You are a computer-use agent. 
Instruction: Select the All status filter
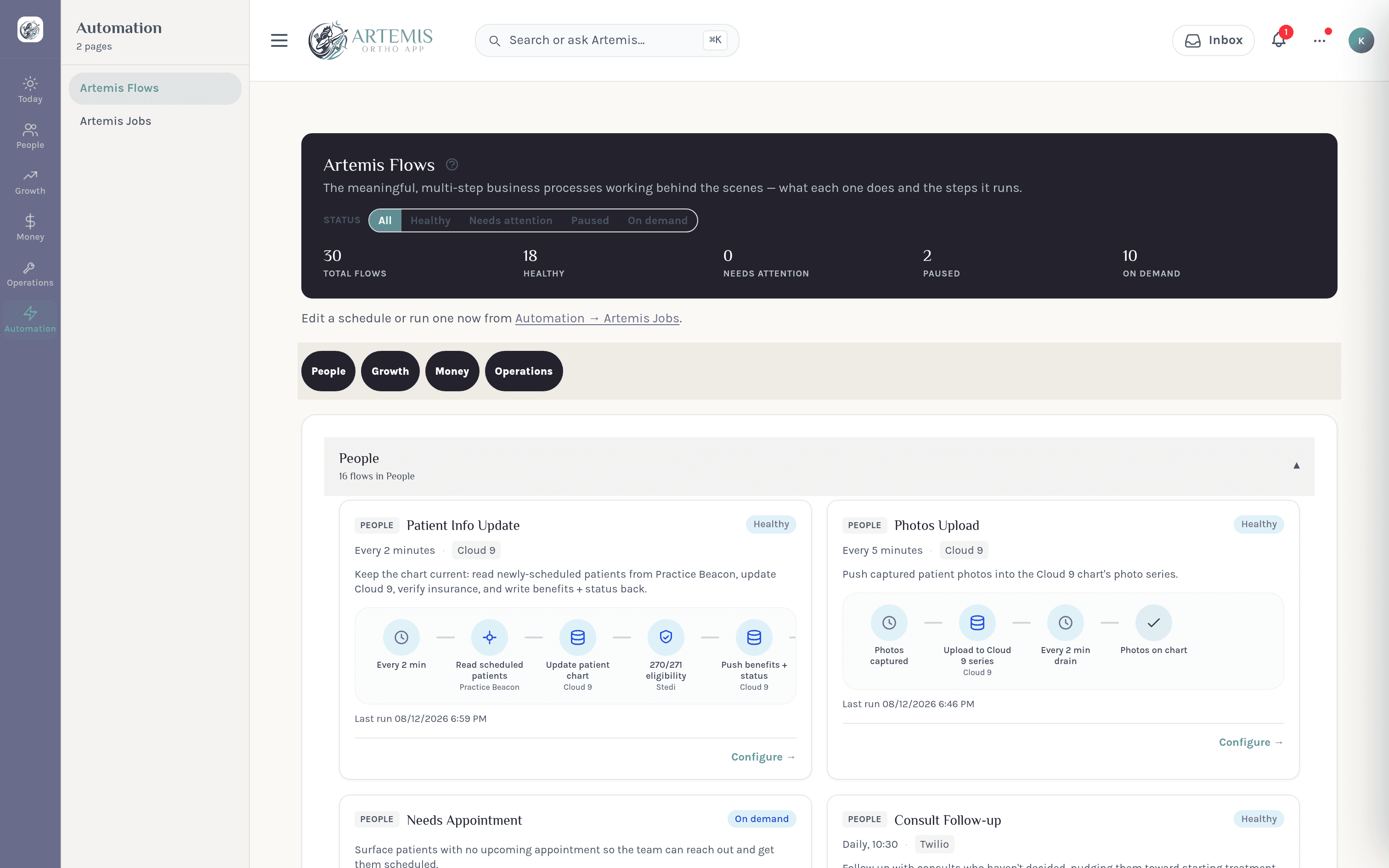385,220
